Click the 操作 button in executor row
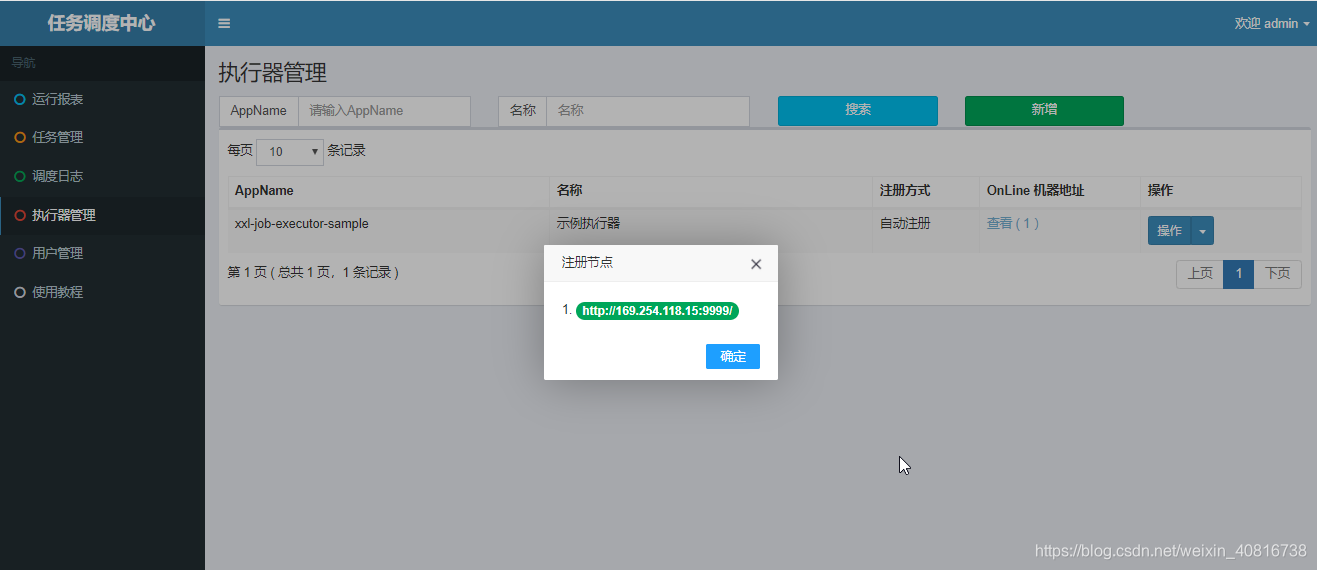The width and height of the screenshot is (1317, 570). click(1169, 231)
